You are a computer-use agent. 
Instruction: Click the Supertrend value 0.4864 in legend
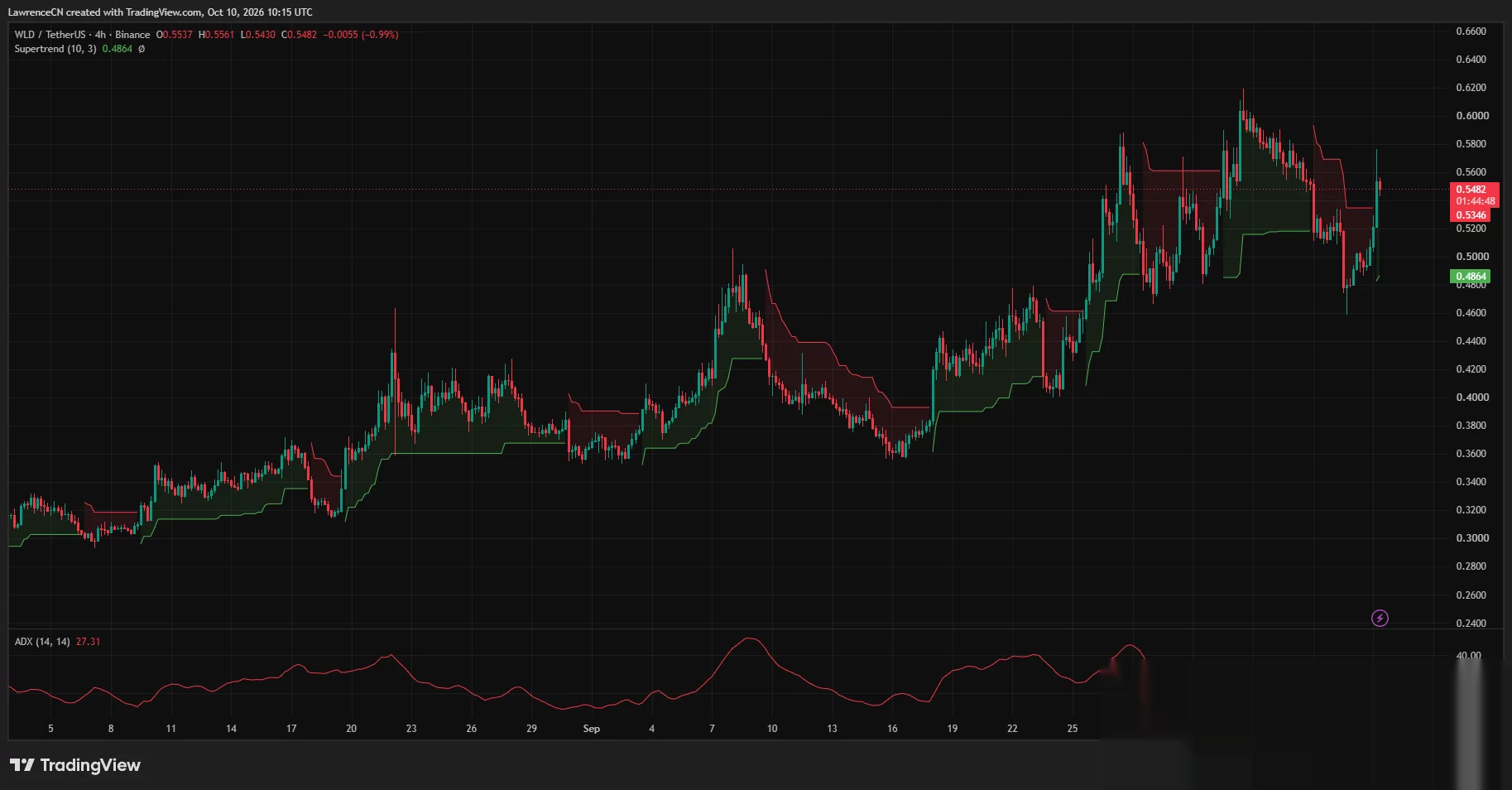click(118, 49)
